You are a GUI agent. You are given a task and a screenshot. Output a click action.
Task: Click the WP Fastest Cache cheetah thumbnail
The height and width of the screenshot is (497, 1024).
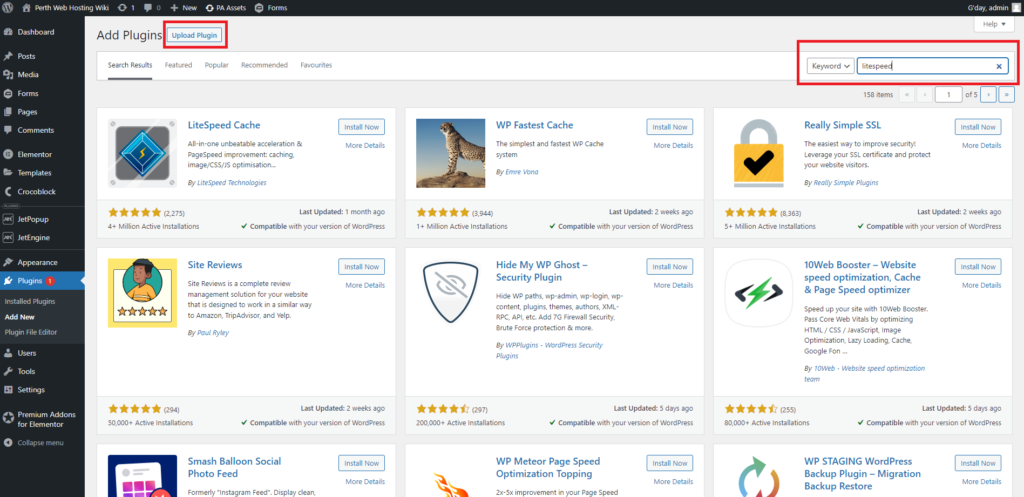pyautogui.click(x=451, y=153)
